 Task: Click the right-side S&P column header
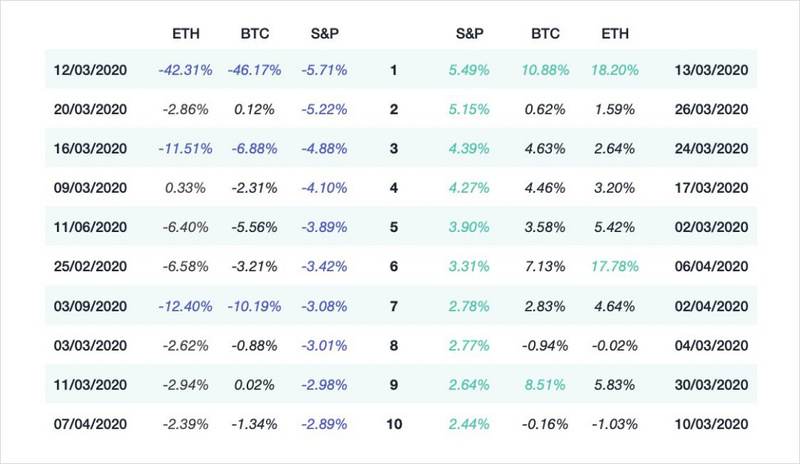(x=473, y=34)
